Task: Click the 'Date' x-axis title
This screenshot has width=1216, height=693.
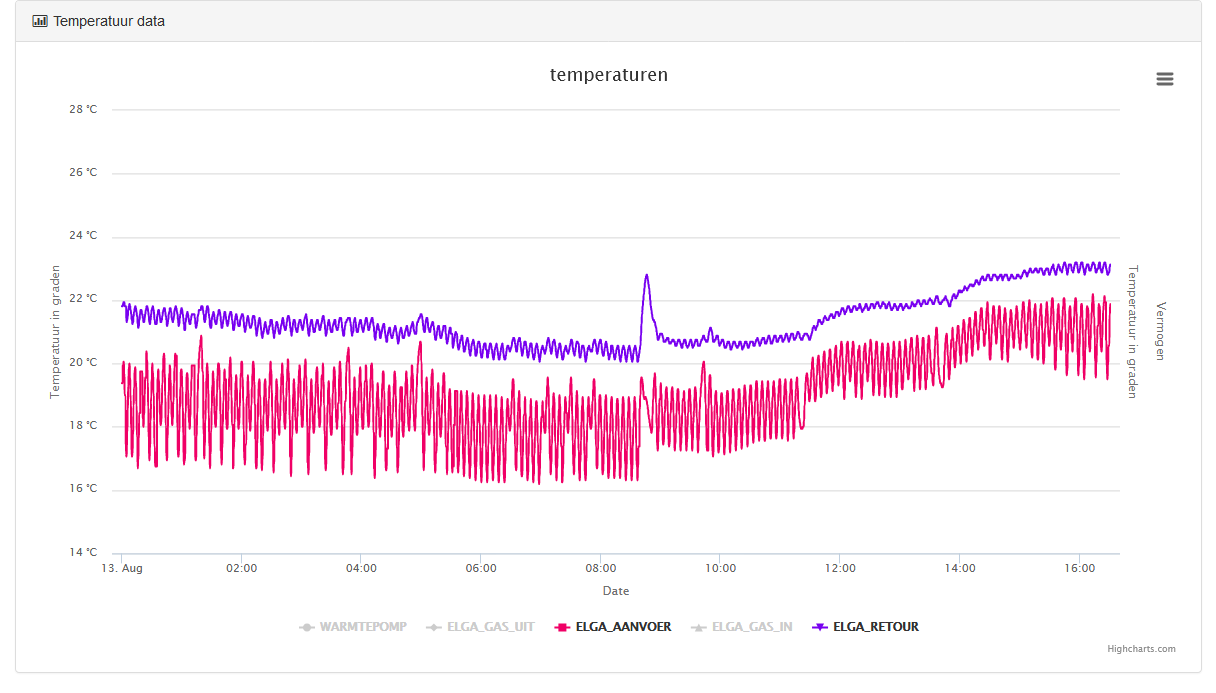Action: point(616,591)
